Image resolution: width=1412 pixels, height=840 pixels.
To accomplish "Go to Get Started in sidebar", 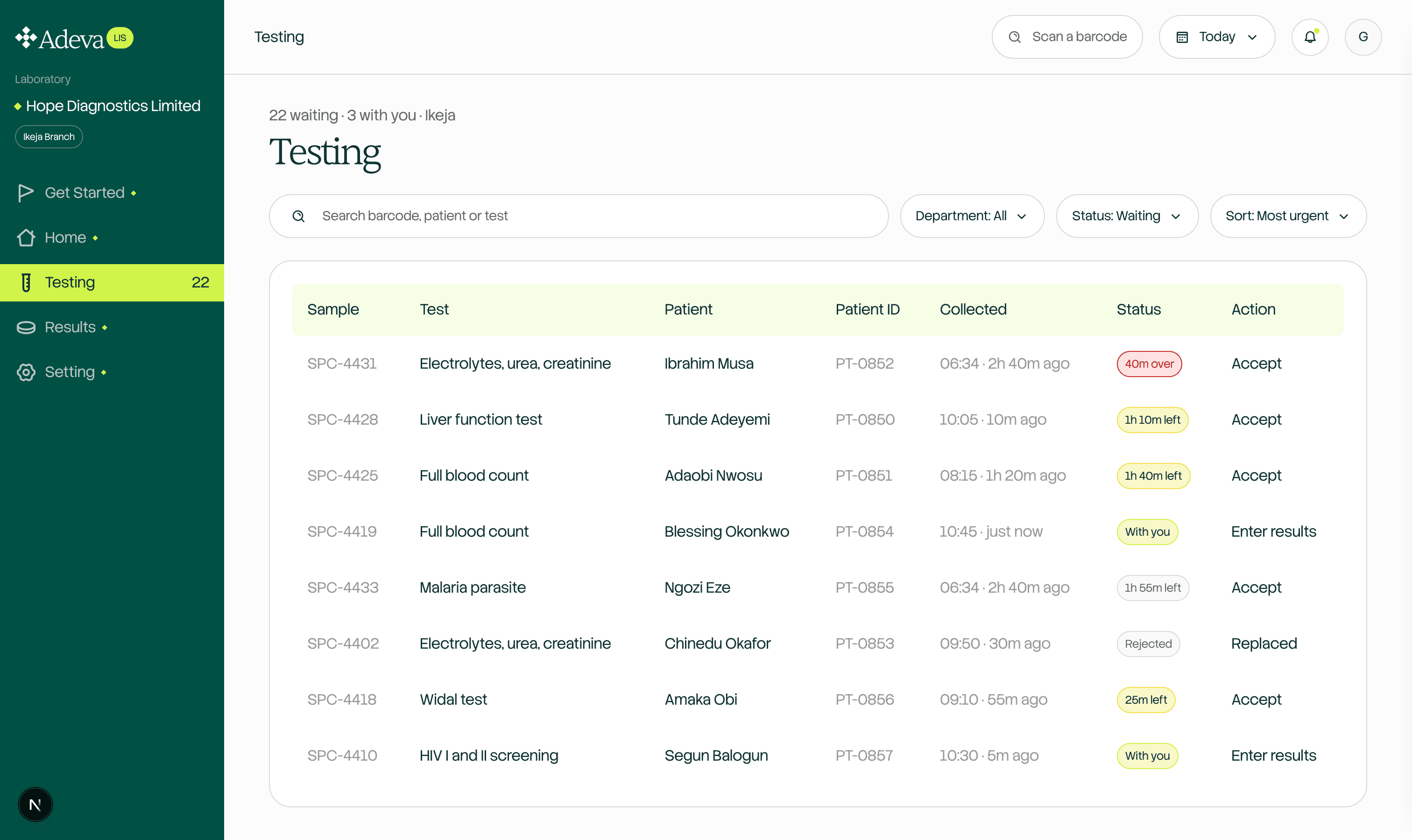I will (x=112, y=193).
